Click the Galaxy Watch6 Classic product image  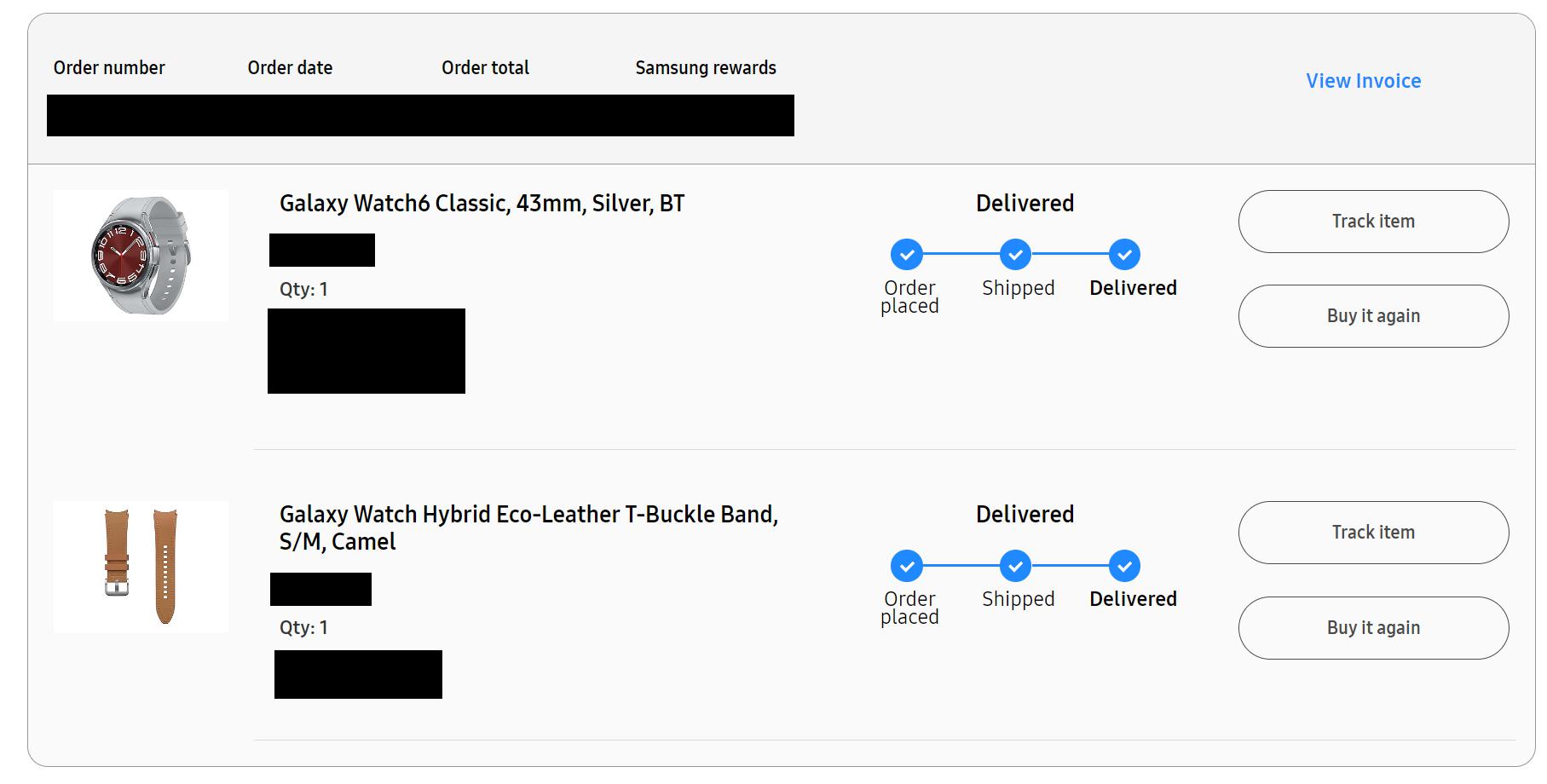click(x=141, y=256)
